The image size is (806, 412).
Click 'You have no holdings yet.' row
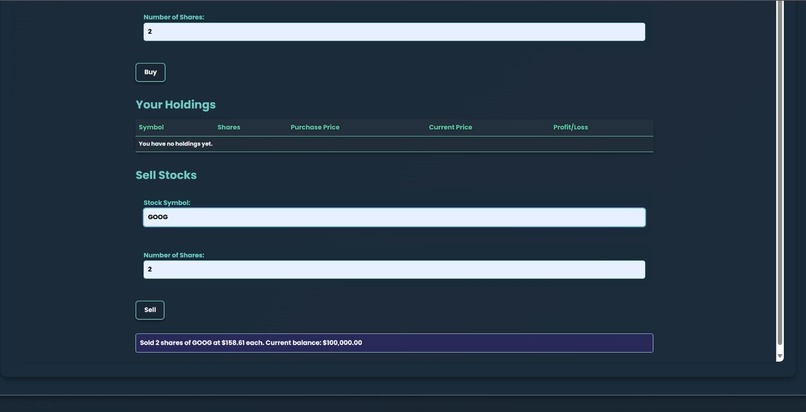pyautogui.click(x=394, y=144)
